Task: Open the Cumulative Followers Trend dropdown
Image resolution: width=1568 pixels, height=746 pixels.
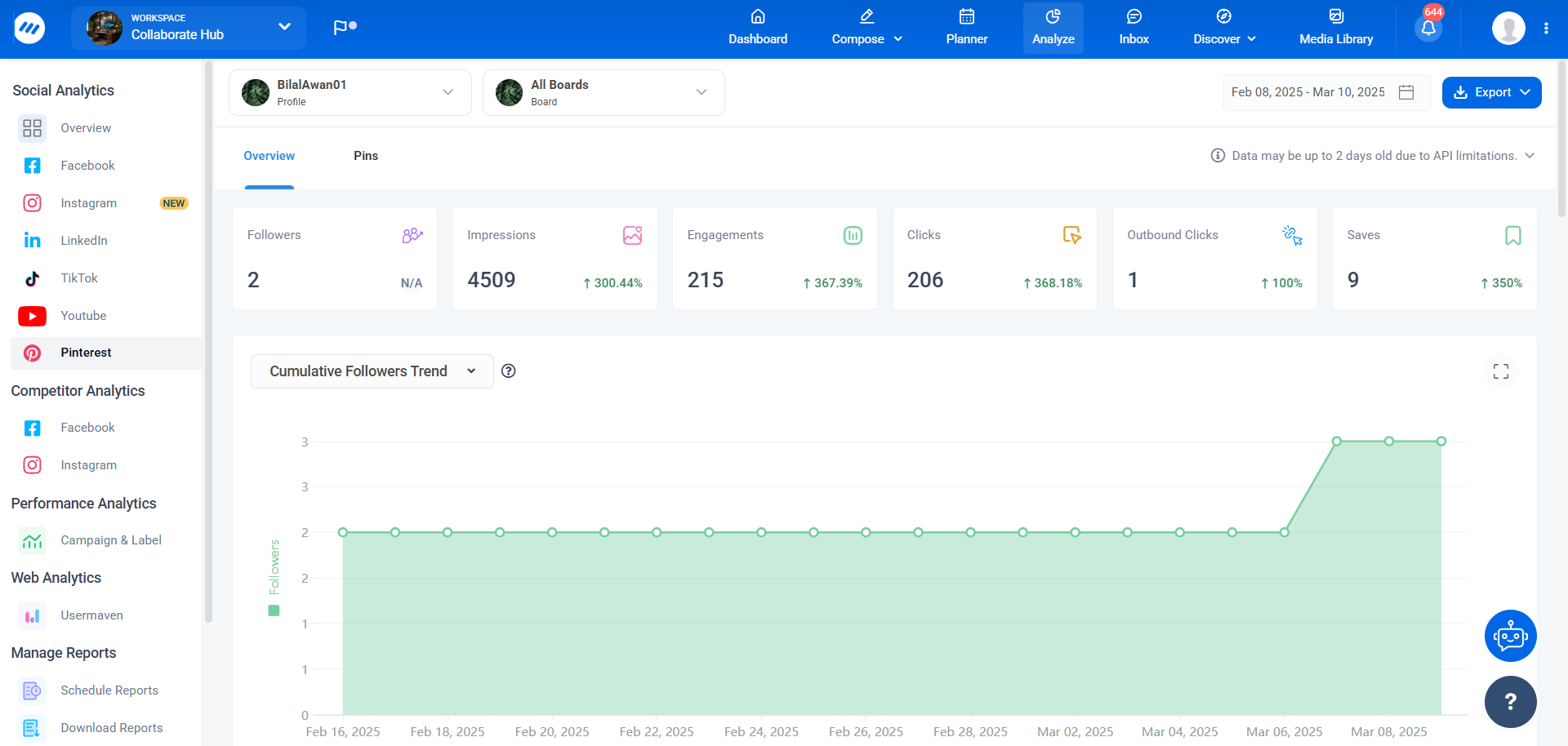Action: tap(372, 371)
